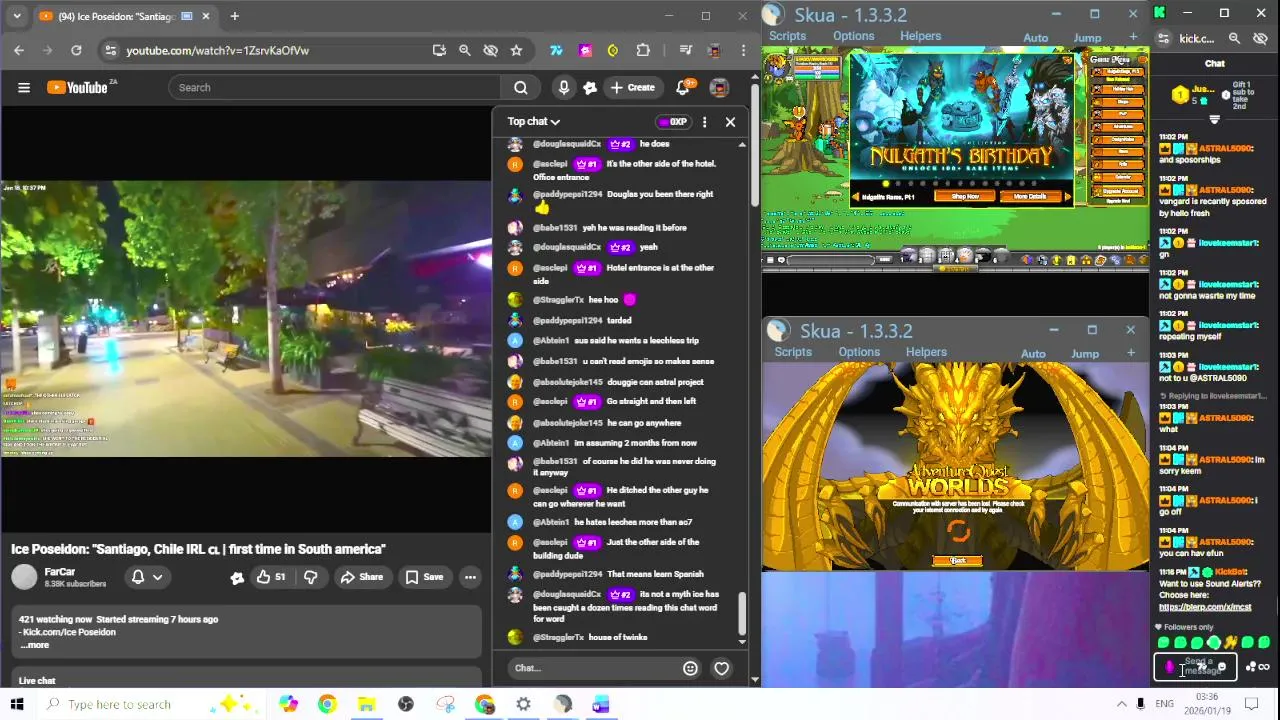This screenshot has width=1280, height=720.
Task: Reload the Chrome page
Action: pos(77,50)
